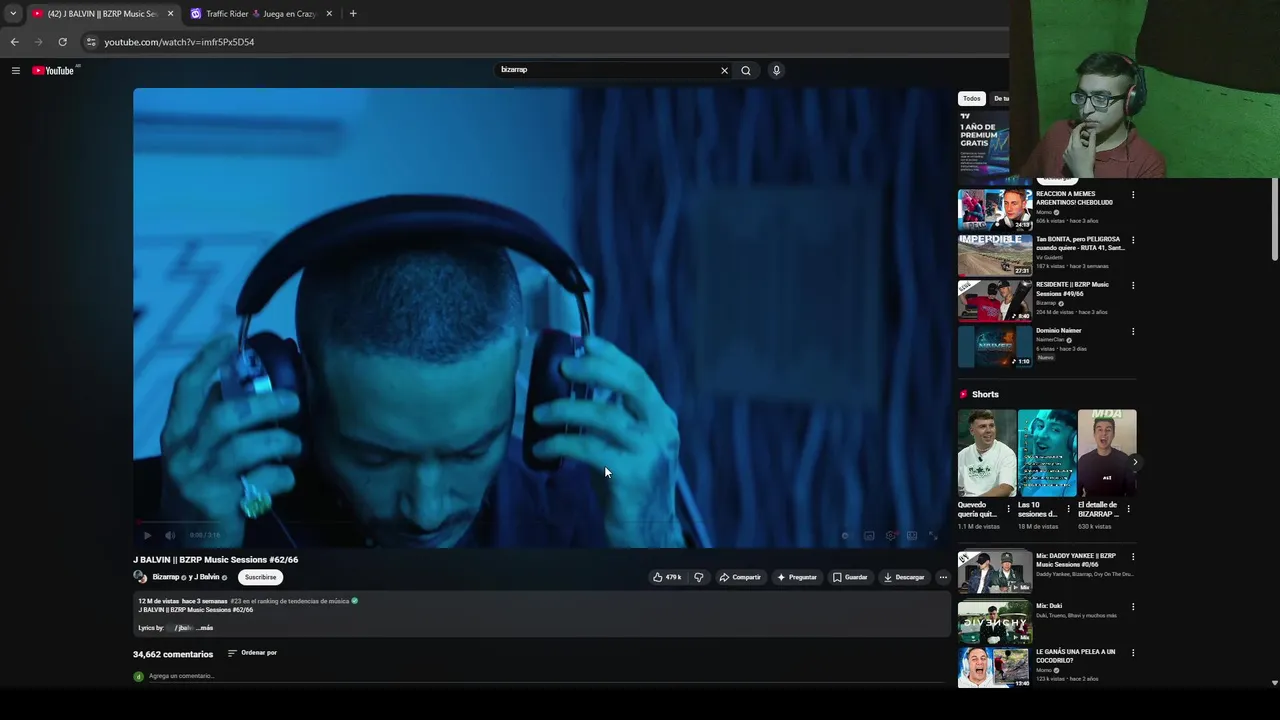Open the Quevedo quería quit... short

click(x=987, y=453)
